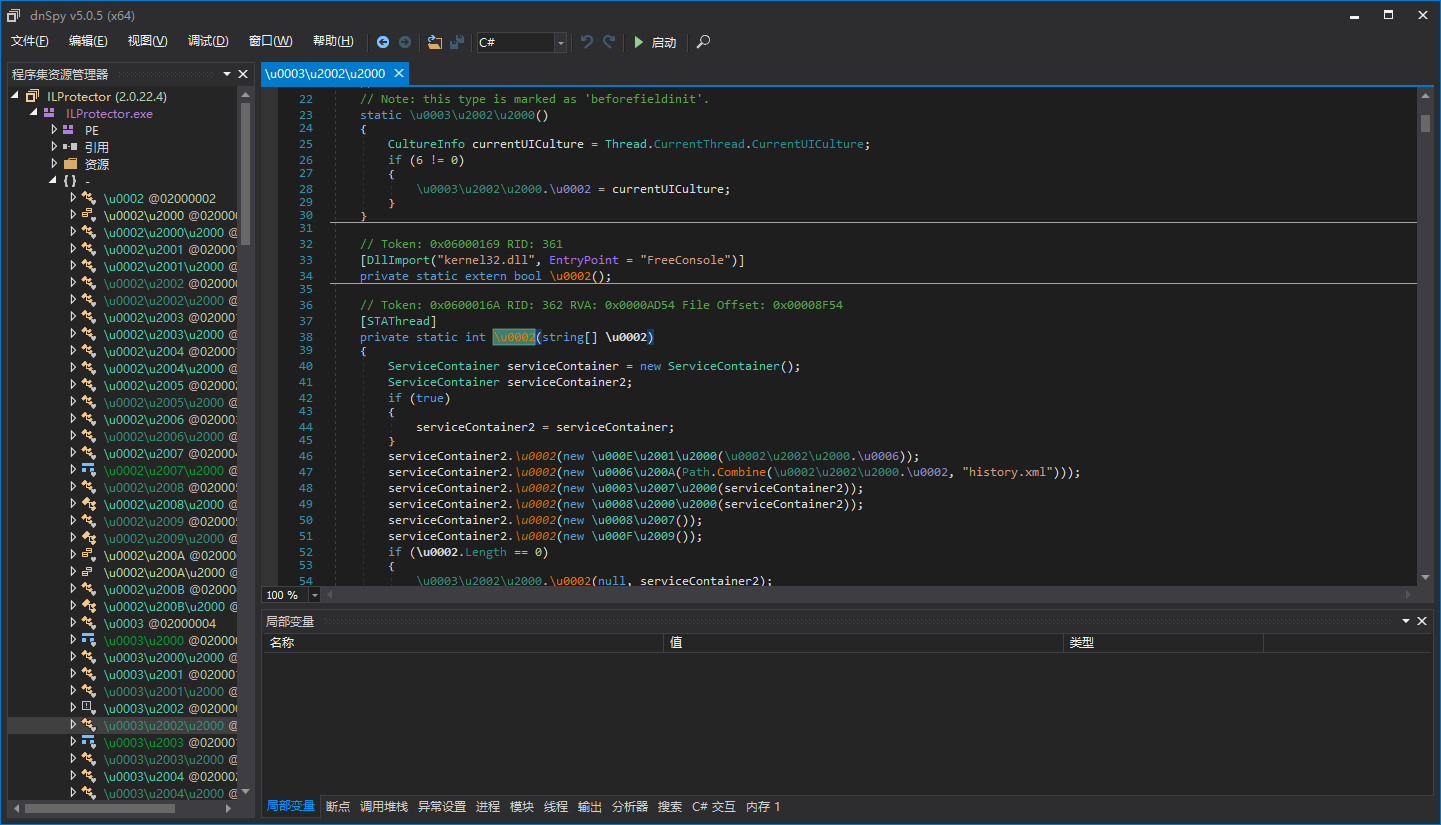Open search with the magnifier icon
1441x825 pixels.
coord(704,42)
